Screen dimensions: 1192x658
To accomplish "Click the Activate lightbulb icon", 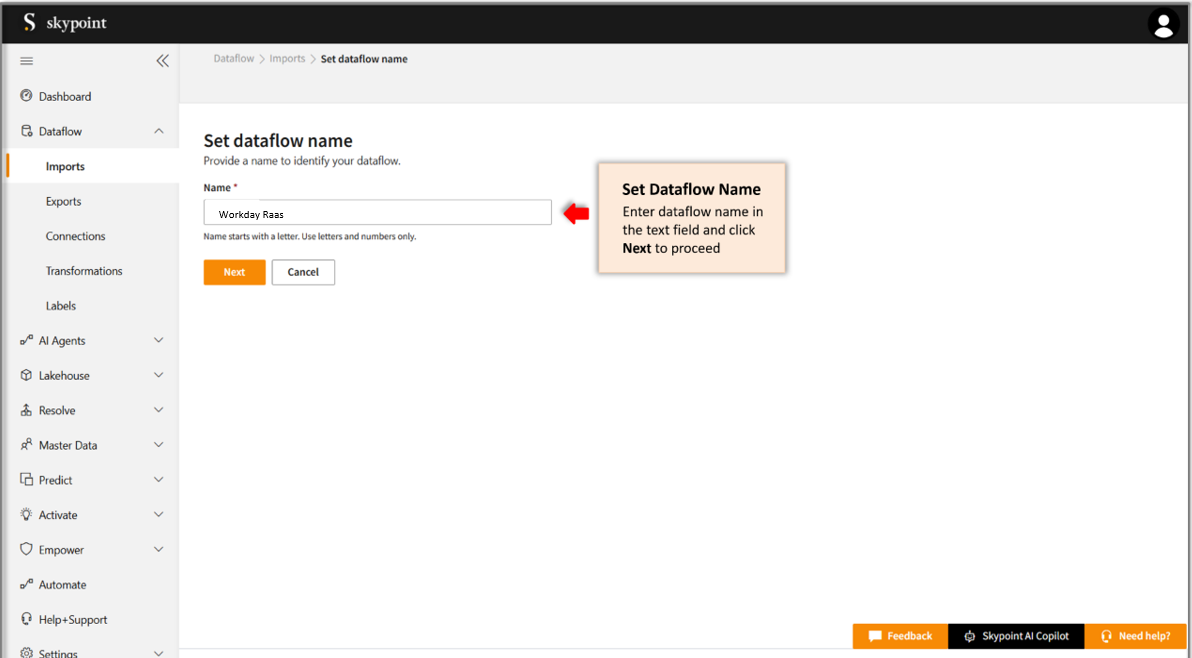I will pos(27,515).
